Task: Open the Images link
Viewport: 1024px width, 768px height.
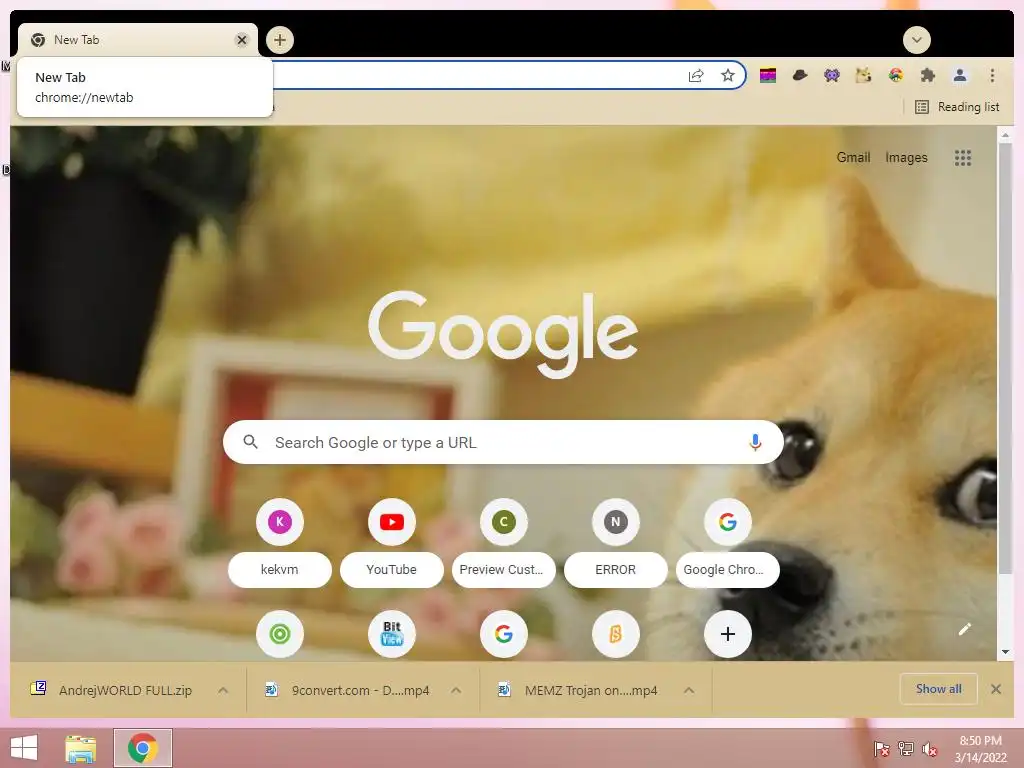Action: tap(906, 157)
